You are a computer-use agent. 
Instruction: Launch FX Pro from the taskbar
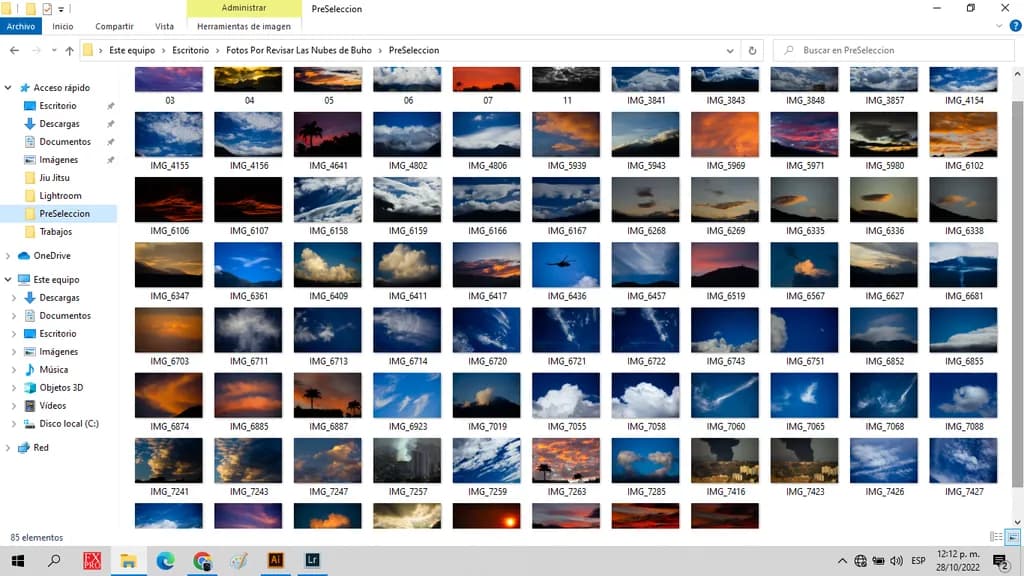92,560
